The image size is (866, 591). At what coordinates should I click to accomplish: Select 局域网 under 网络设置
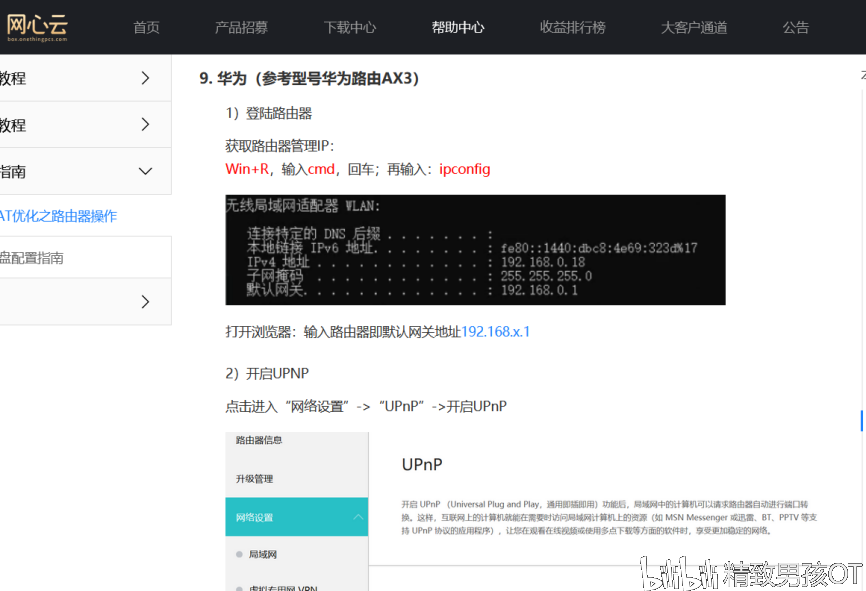click(x=263, y=554)
